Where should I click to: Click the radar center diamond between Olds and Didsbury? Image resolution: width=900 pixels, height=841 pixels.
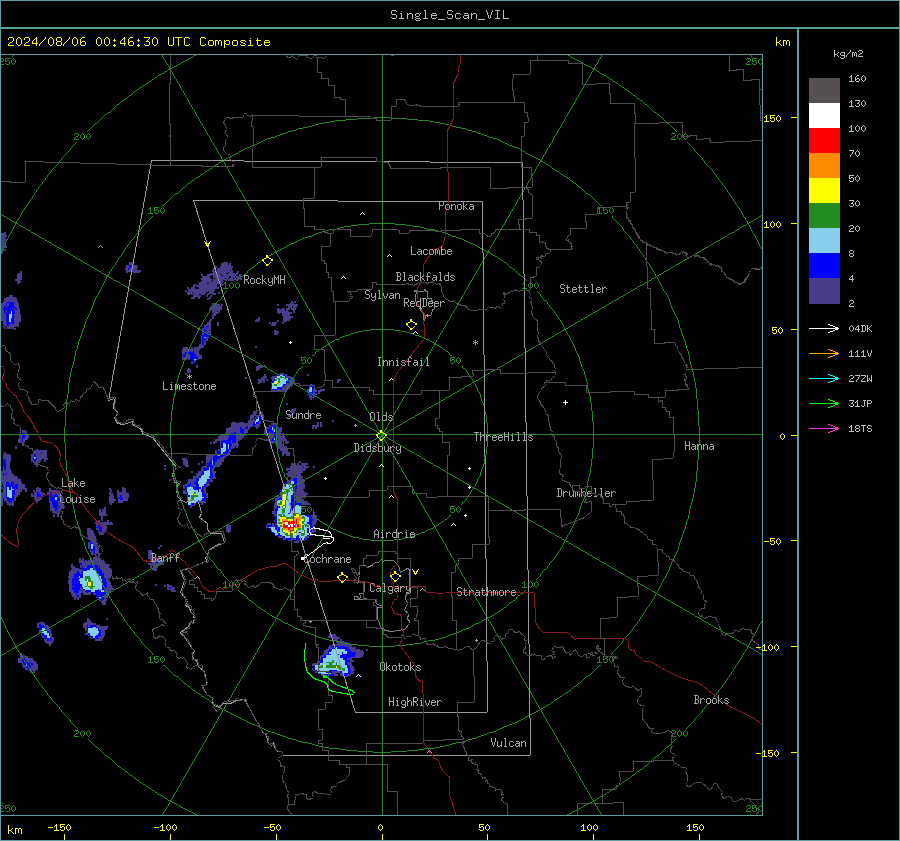(381, 436)
